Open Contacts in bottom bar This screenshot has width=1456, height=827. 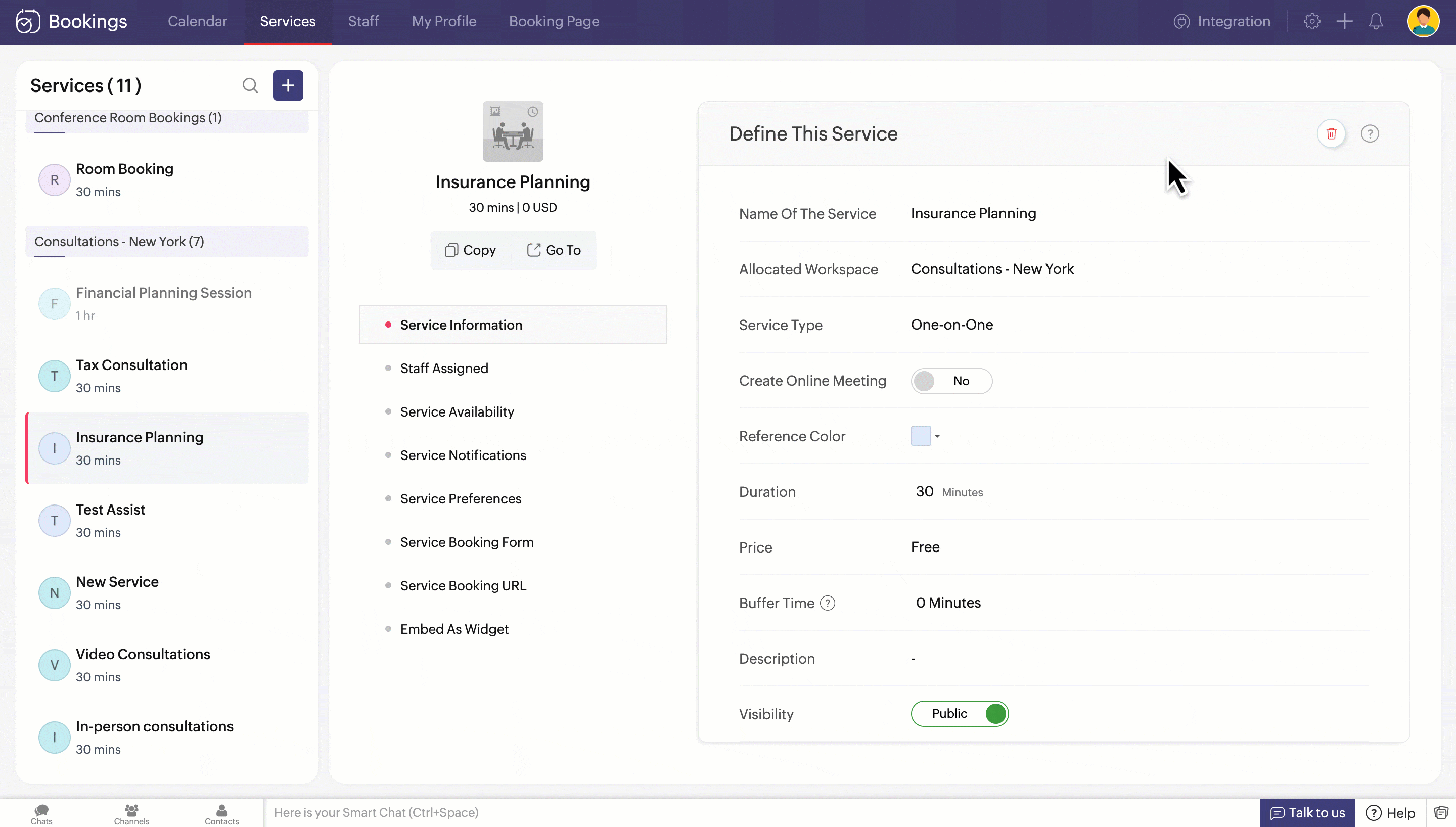tap(221, 814)
